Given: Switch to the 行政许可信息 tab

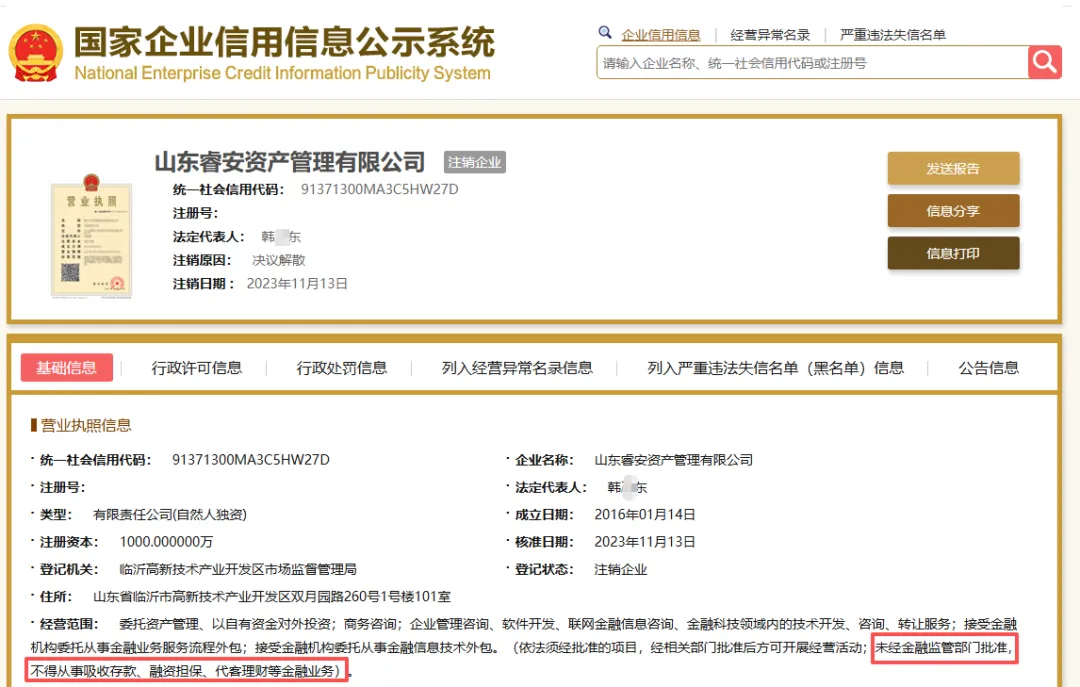Looking at the screenshot, I should pyautogui.click(x=197, y=368).
